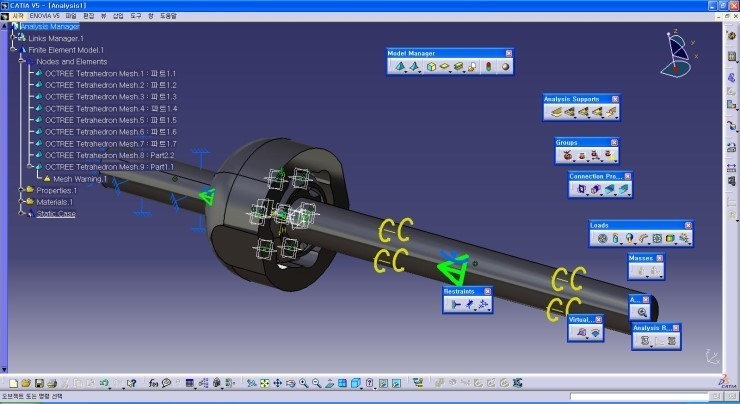The height and width of the screenshot is (404, 740).
Task: Click the magnifier icon in the A... toolbar
Action: (x=642, y=312)
